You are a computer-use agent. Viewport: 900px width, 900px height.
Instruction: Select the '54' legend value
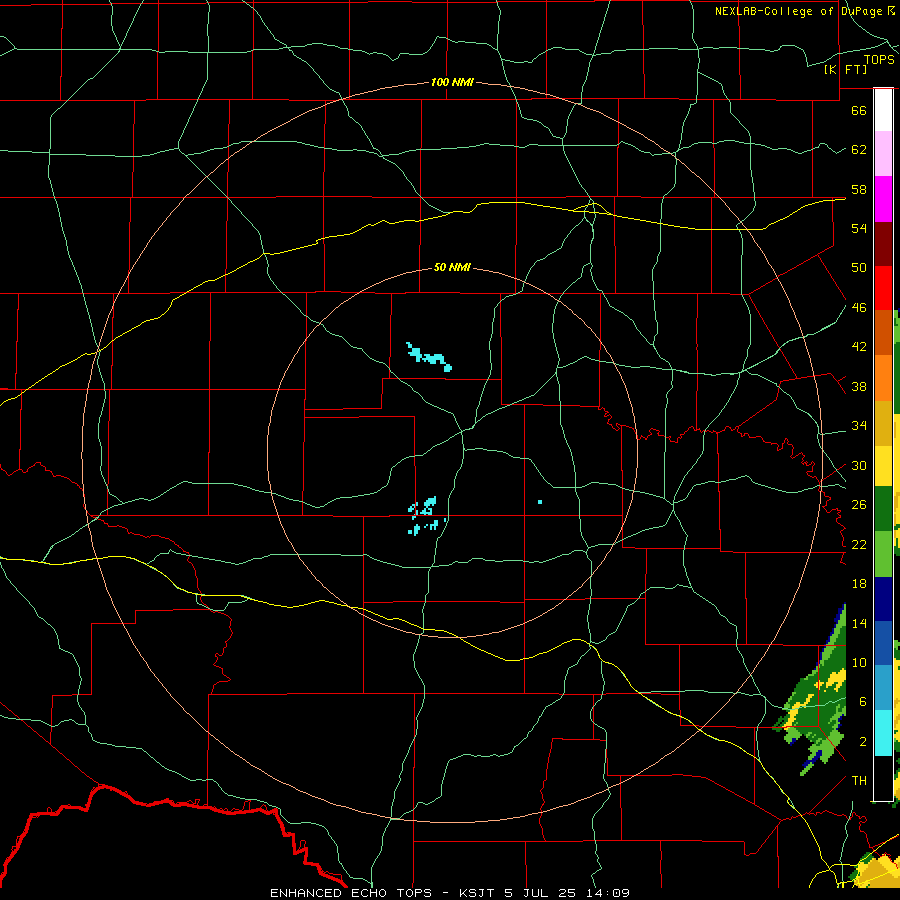pos(859,228)
